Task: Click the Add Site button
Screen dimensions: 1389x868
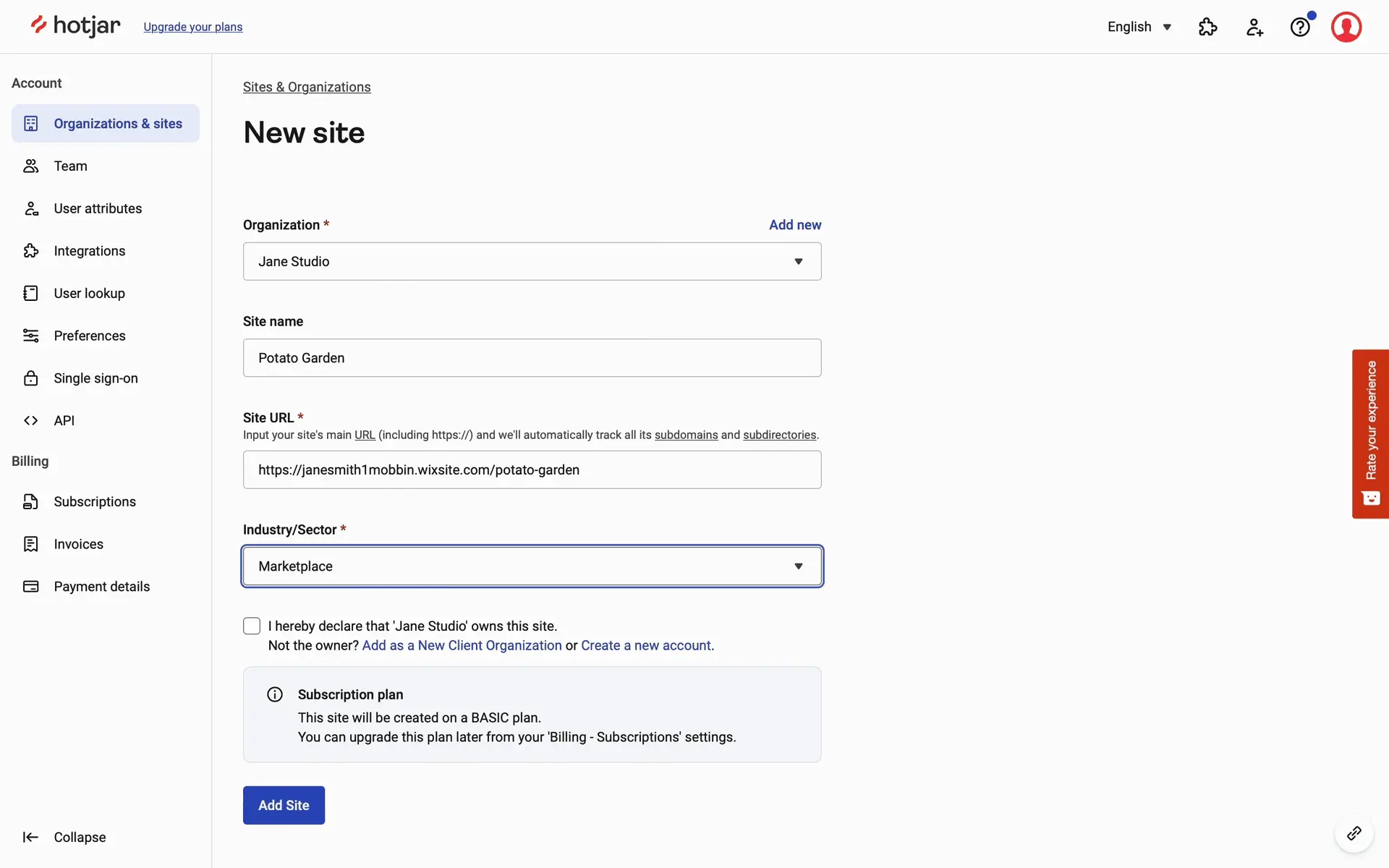Action: click(x=284, y=805)
